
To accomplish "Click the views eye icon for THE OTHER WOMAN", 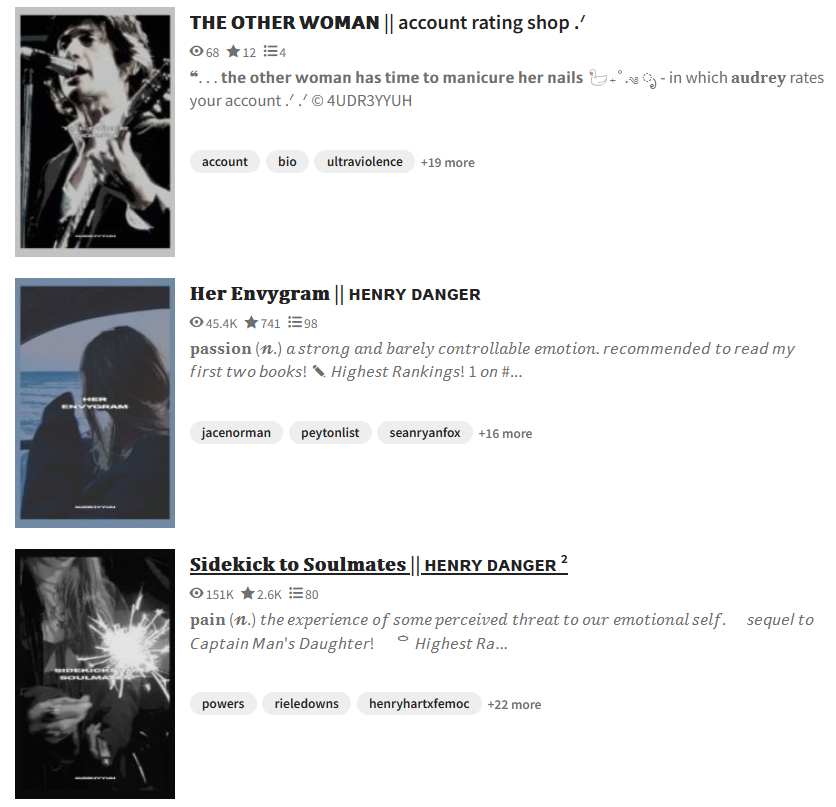I will click(197, 51).
